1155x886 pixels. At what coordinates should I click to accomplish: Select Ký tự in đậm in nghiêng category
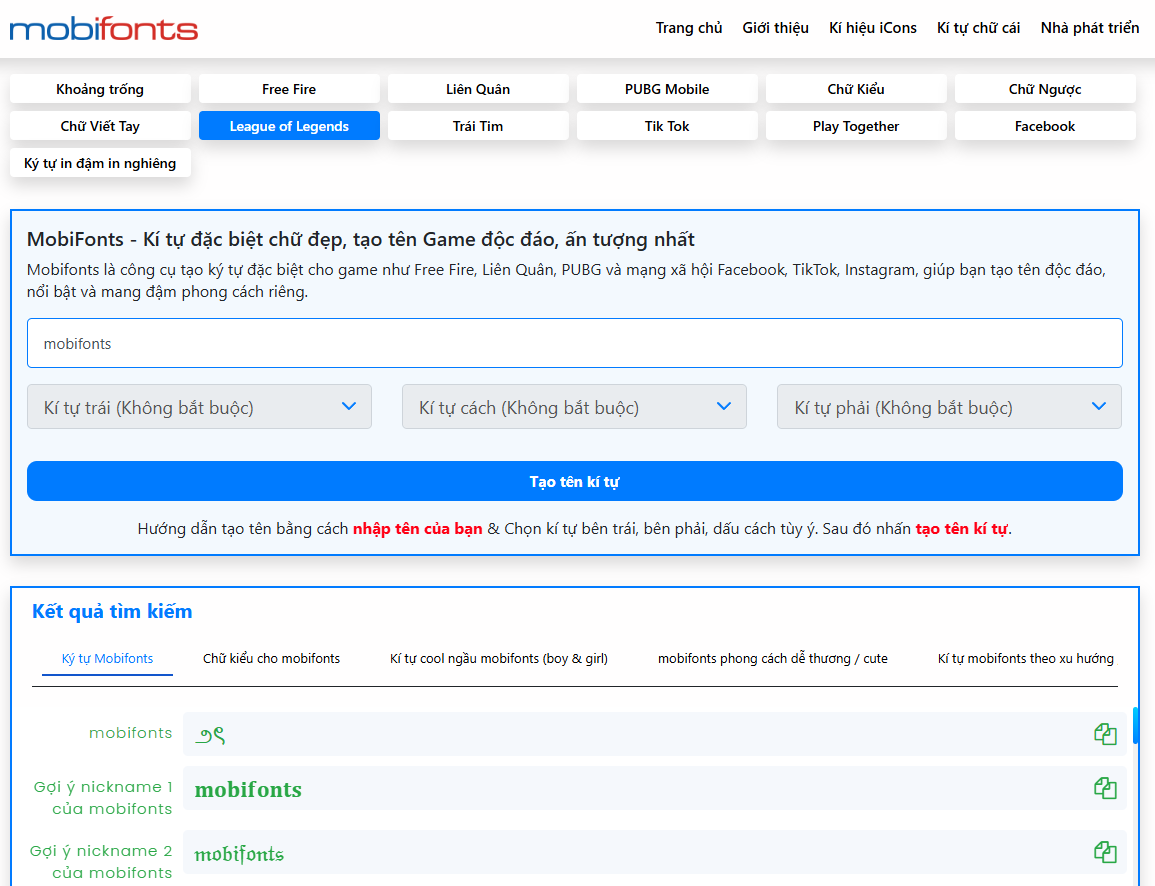pyautogui.click(x=100, y=163)
